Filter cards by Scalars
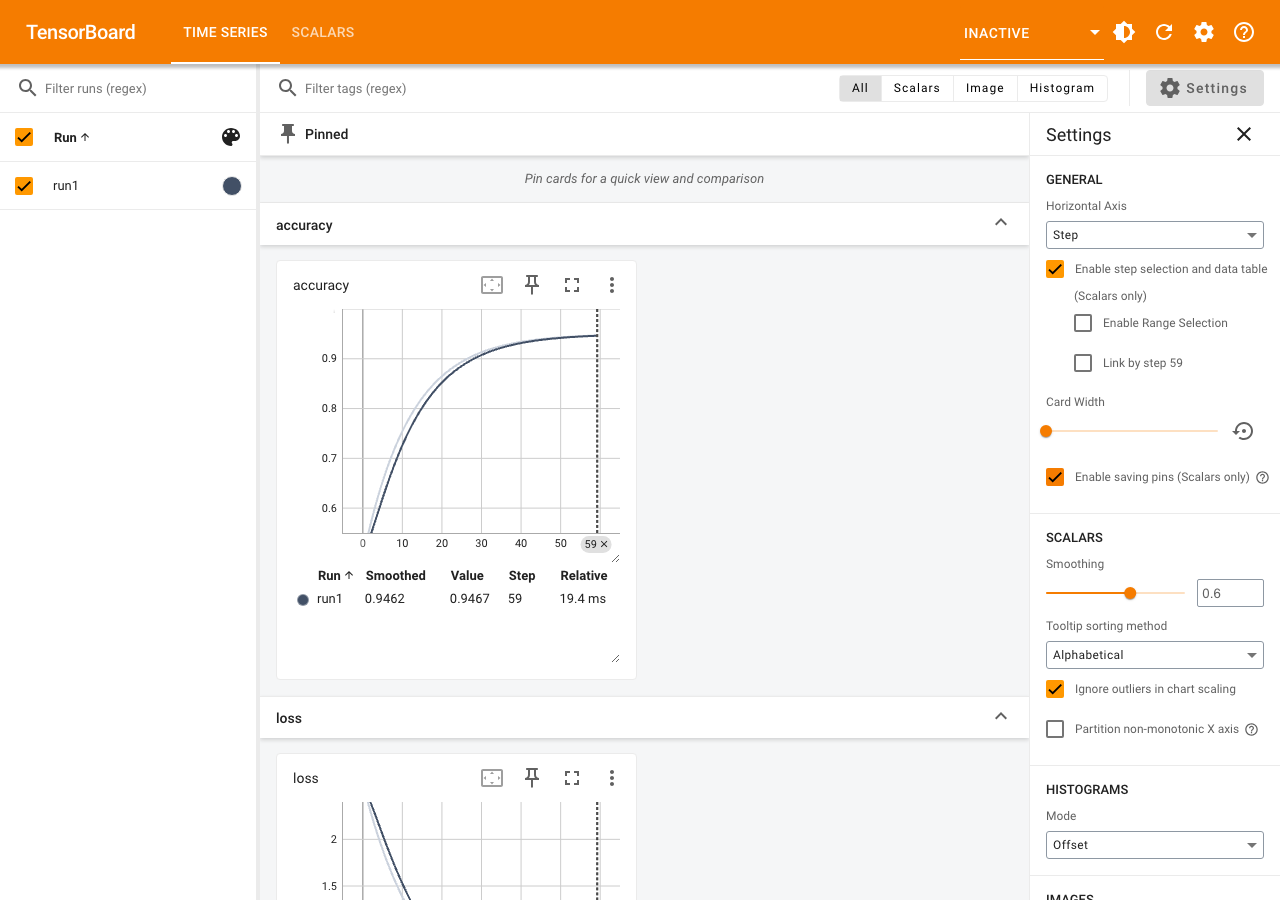1280x900 pixels. 917,88
